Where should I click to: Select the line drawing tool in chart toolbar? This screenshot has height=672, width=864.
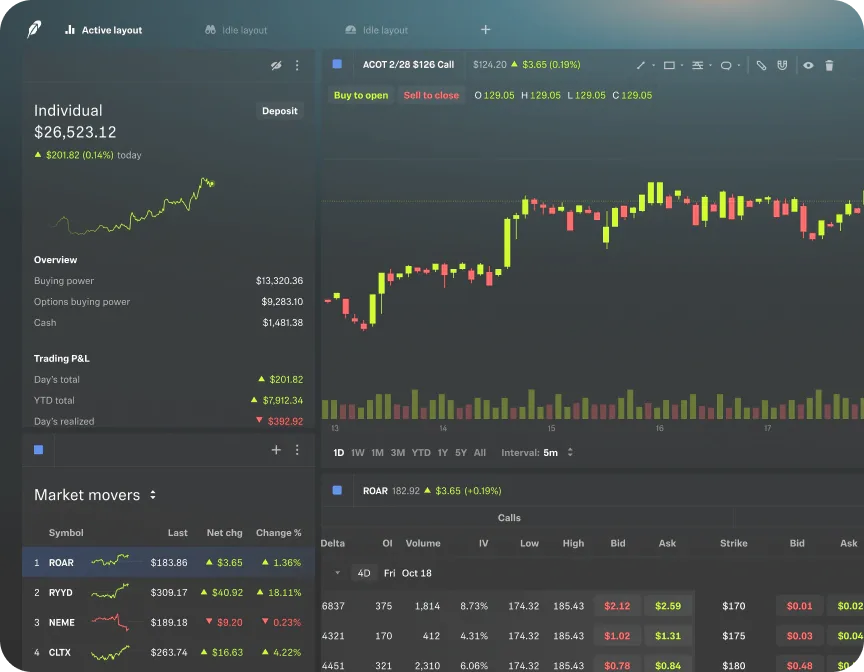coord(640,66)
